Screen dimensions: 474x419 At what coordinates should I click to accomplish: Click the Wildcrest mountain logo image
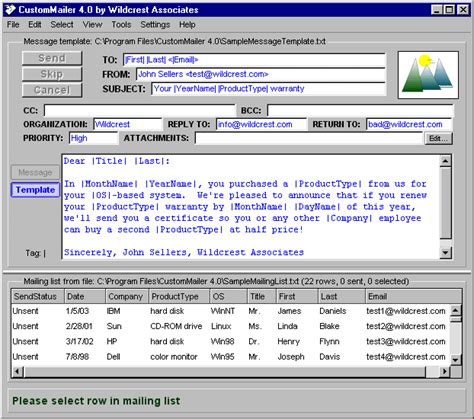click(428, 75)
